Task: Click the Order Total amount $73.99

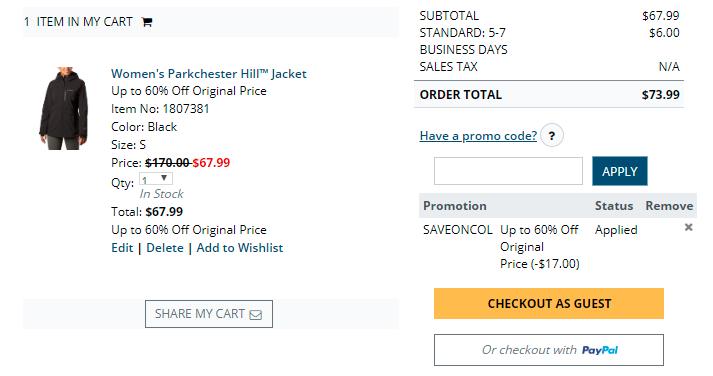Action: 660,95
